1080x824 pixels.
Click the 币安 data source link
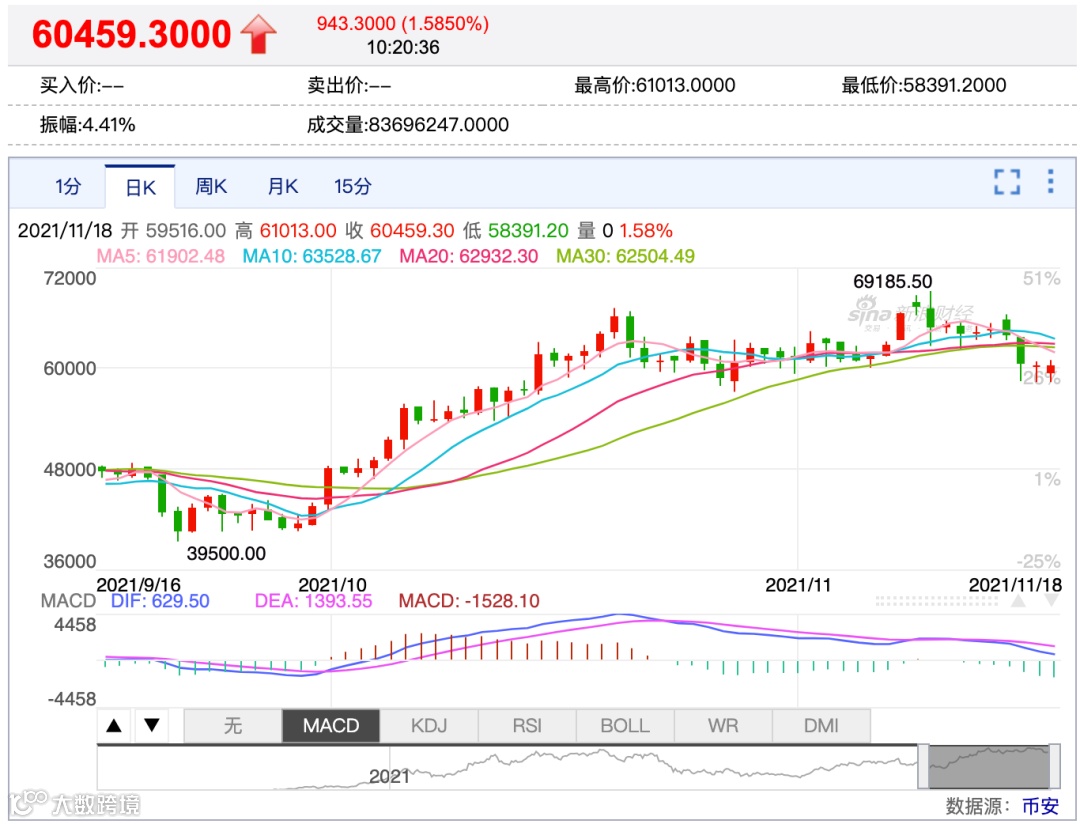[1040, 806]
